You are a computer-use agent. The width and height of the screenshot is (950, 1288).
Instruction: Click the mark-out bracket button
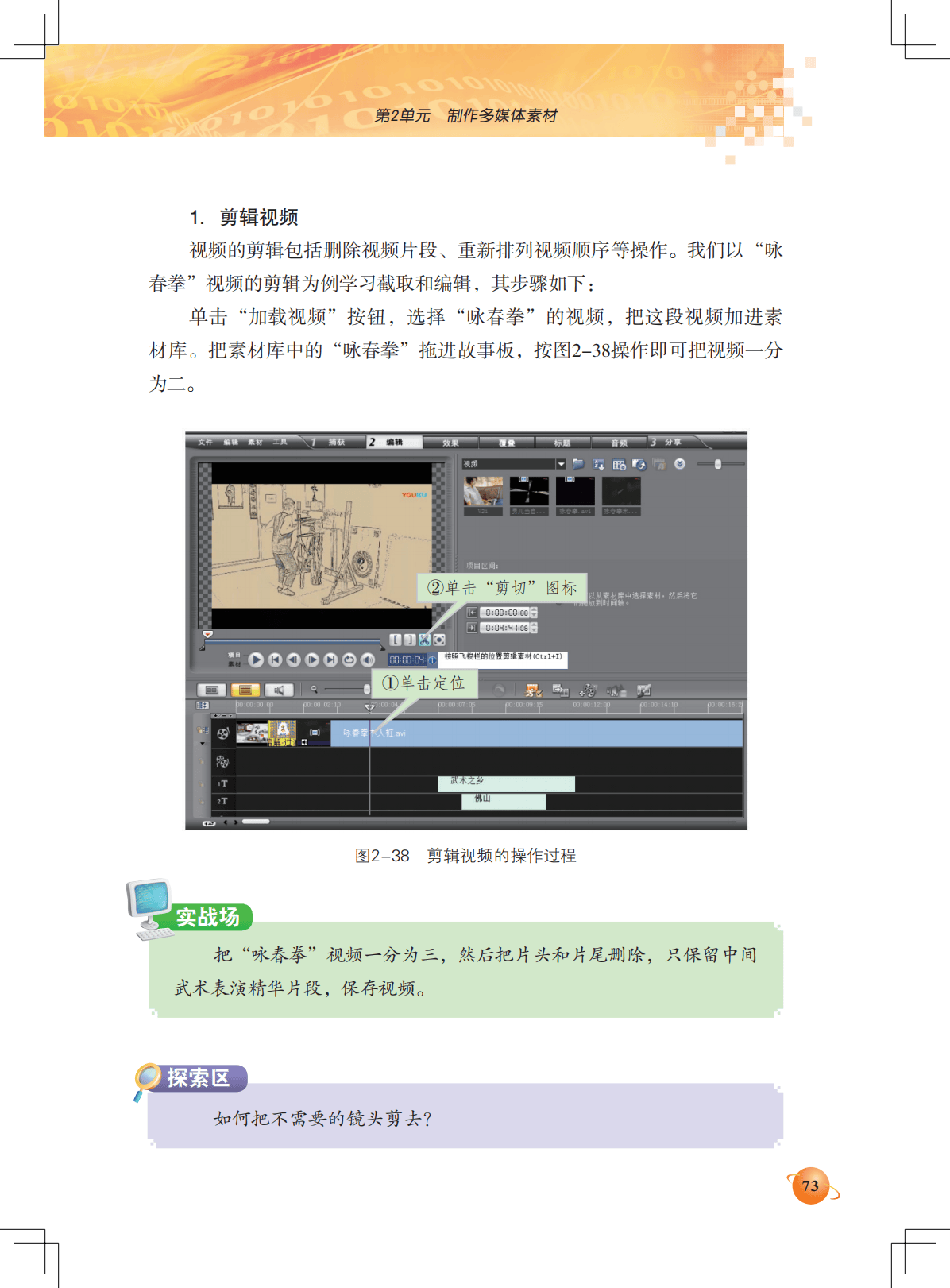click(x=409, y=640)
